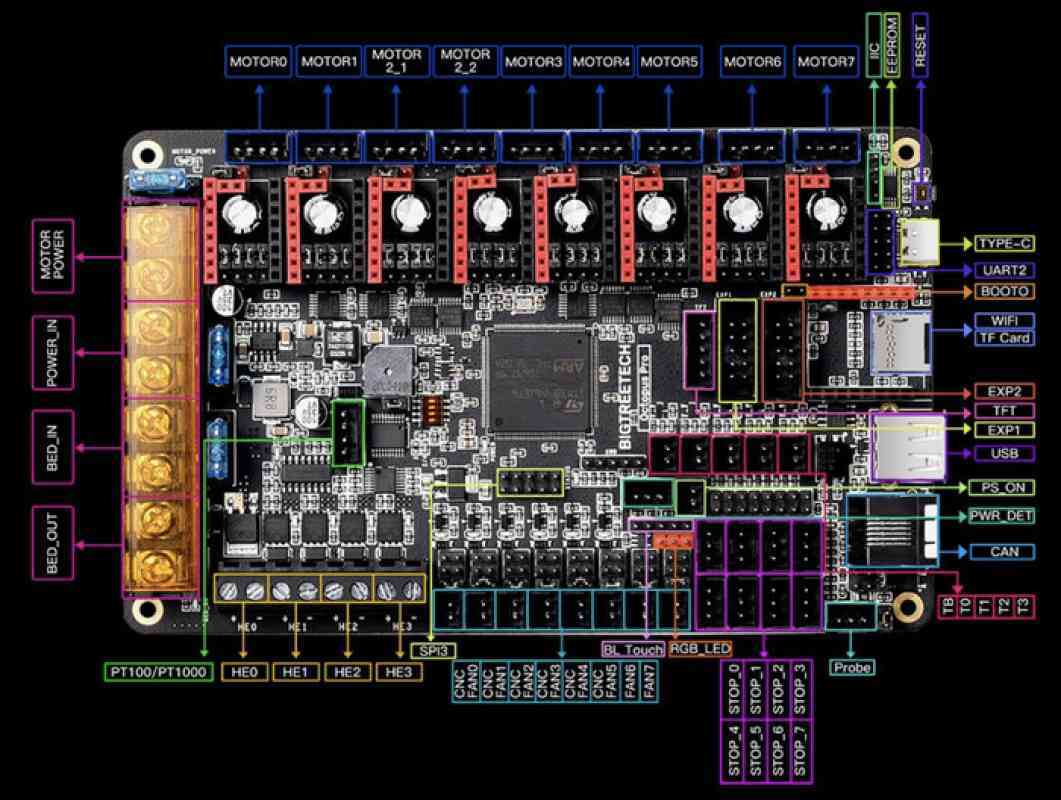Select the MOTOR1 label
The height and width of the screenshot is (800, 1061).
[329, 62]
